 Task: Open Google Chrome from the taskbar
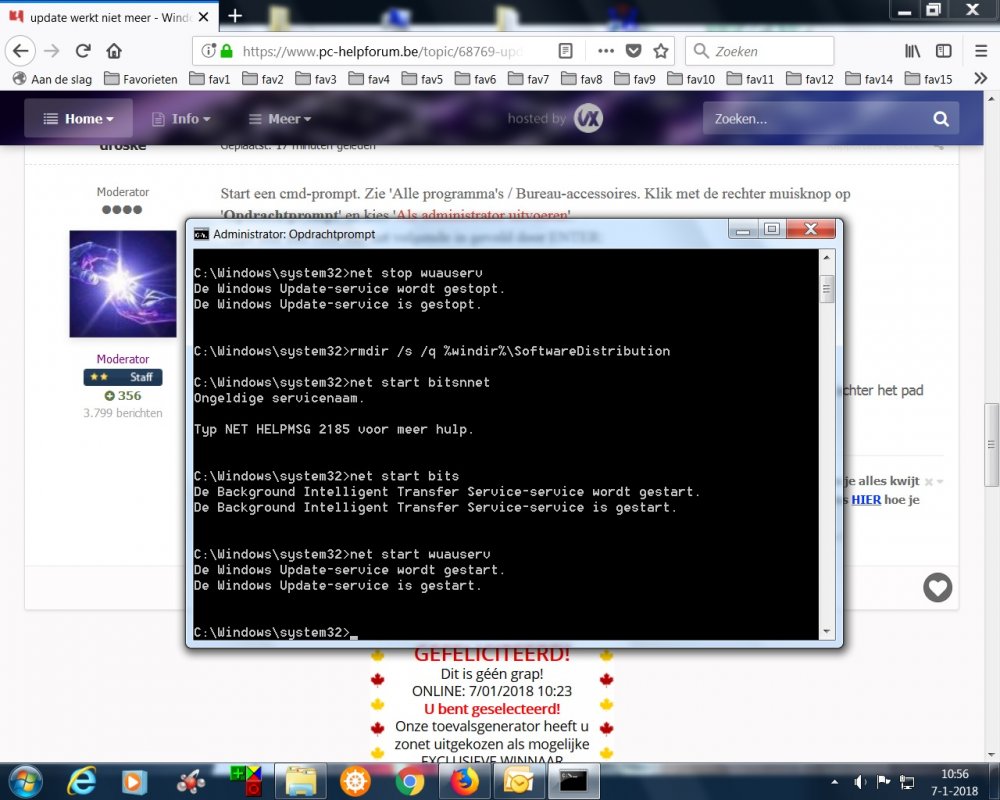point(409,780)
